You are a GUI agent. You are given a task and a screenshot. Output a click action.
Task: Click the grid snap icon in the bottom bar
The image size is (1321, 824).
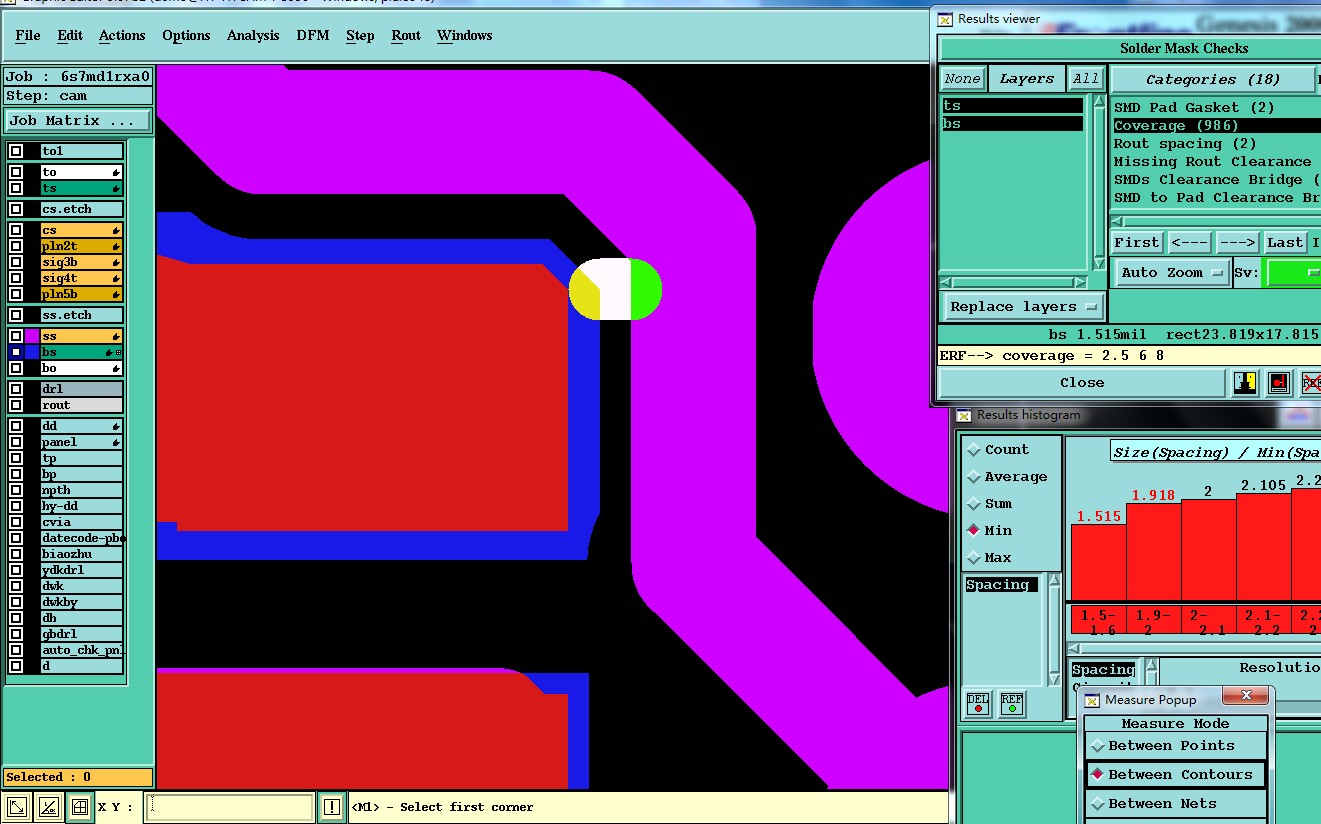tap(80, 807)
